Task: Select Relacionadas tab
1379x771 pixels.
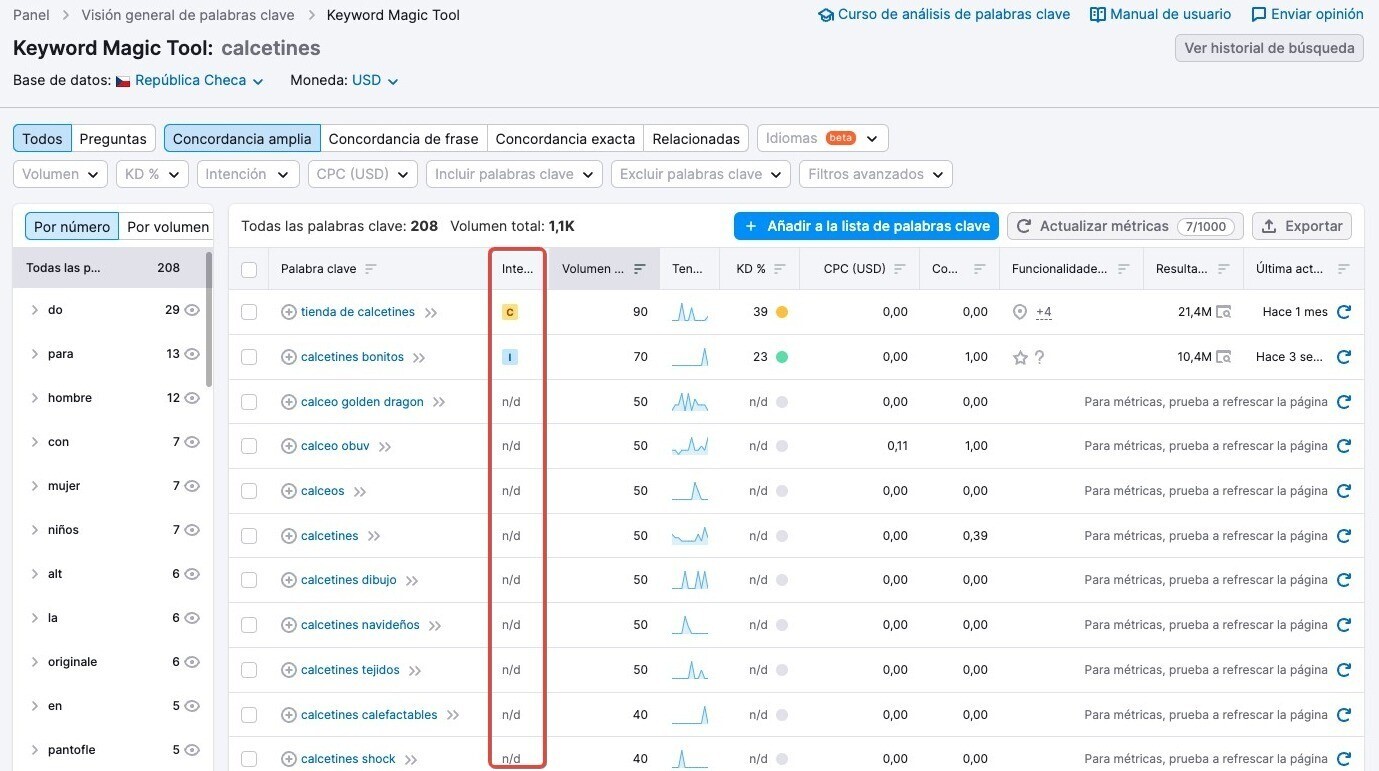Action: click(x=696, y=138)
